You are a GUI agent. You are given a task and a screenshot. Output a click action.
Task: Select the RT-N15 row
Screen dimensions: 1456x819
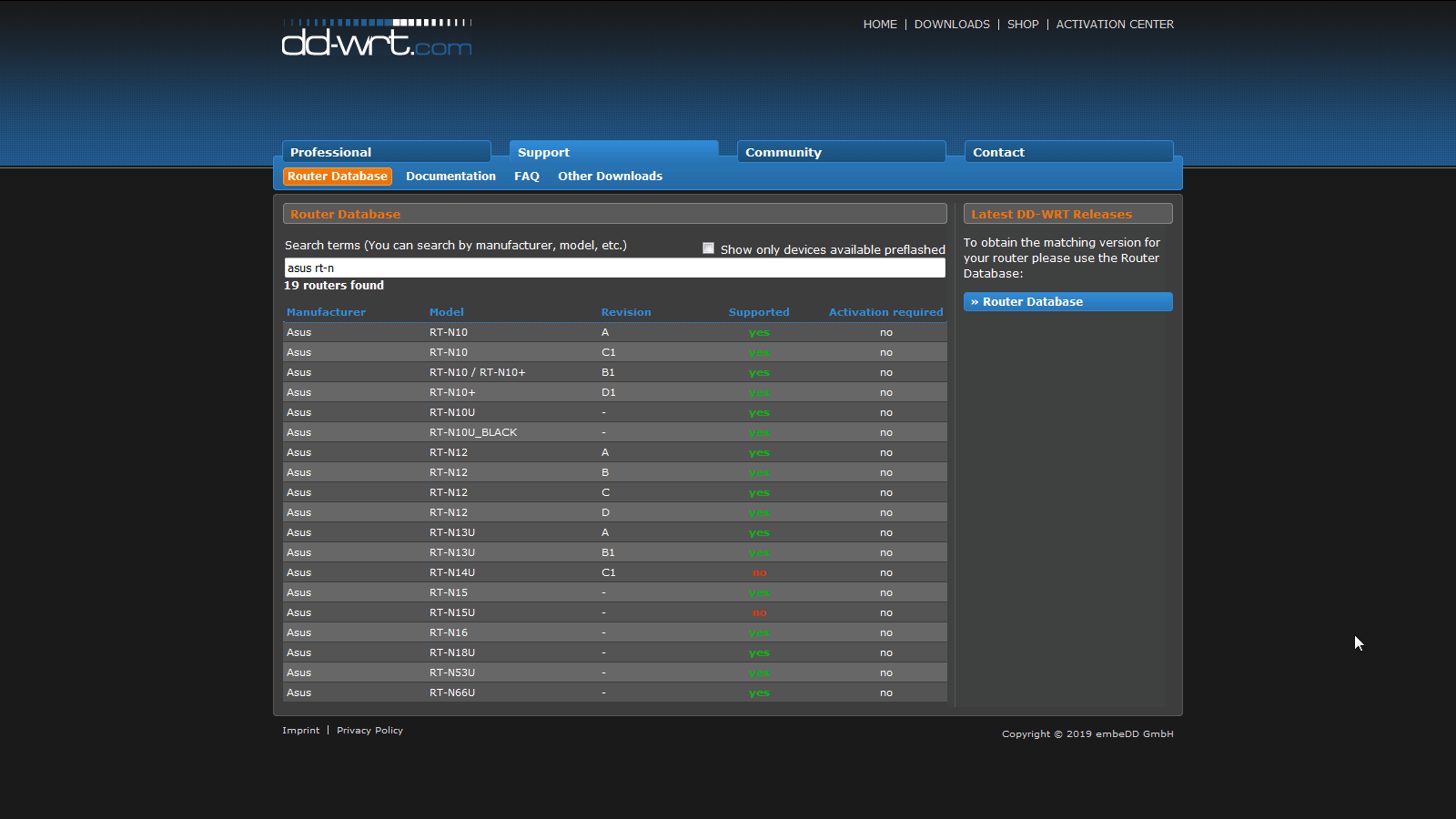coord(615,592)
